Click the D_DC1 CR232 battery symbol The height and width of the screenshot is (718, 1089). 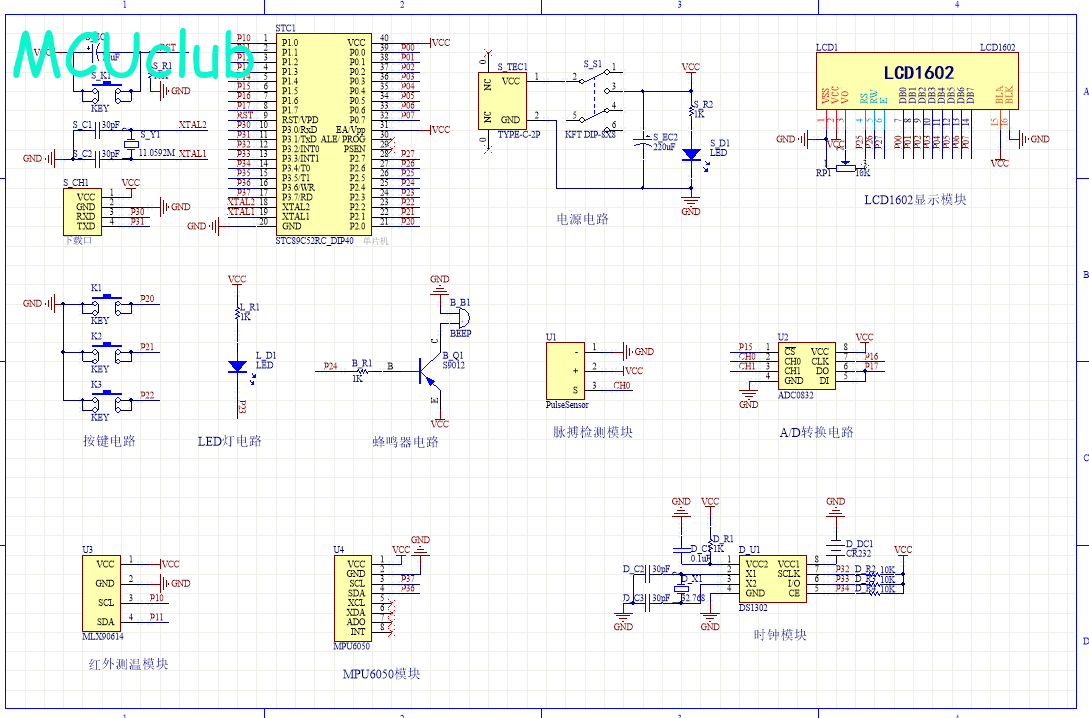836,548
